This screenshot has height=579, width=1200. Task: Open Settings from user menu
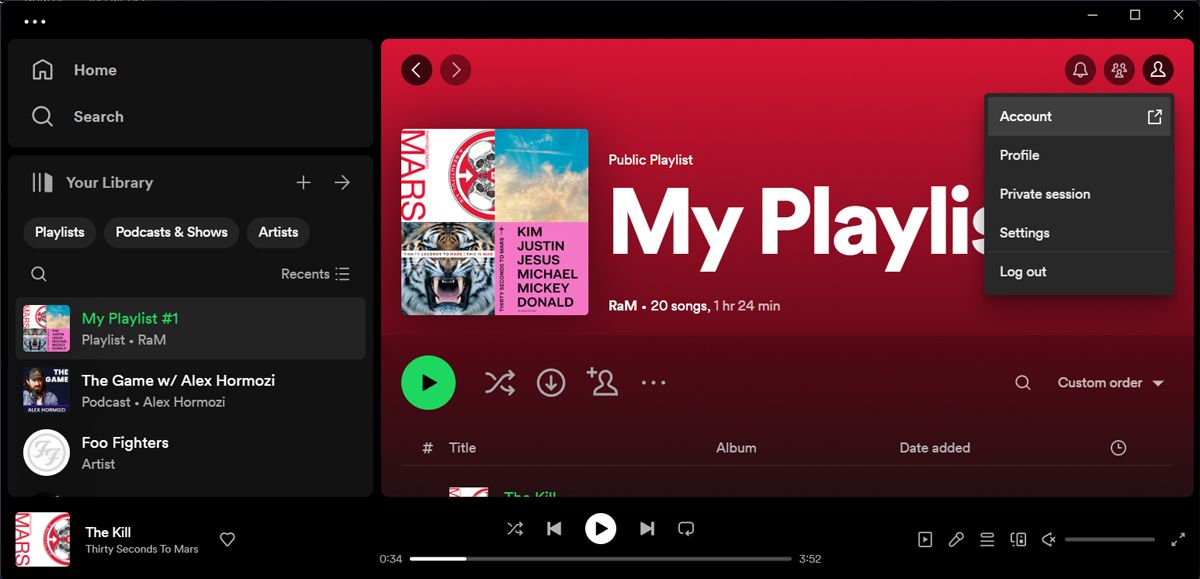point(1079,233)
